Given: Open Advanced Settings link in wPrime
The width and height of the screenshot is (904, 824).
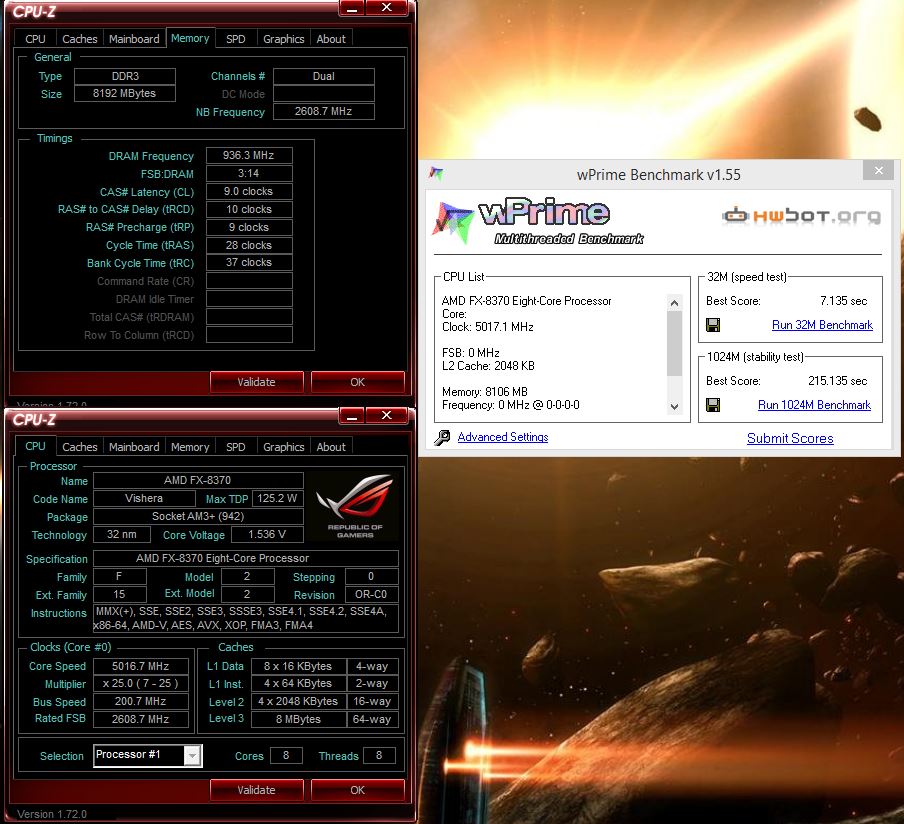Looking at the screenshot, I should pos(503,437).
